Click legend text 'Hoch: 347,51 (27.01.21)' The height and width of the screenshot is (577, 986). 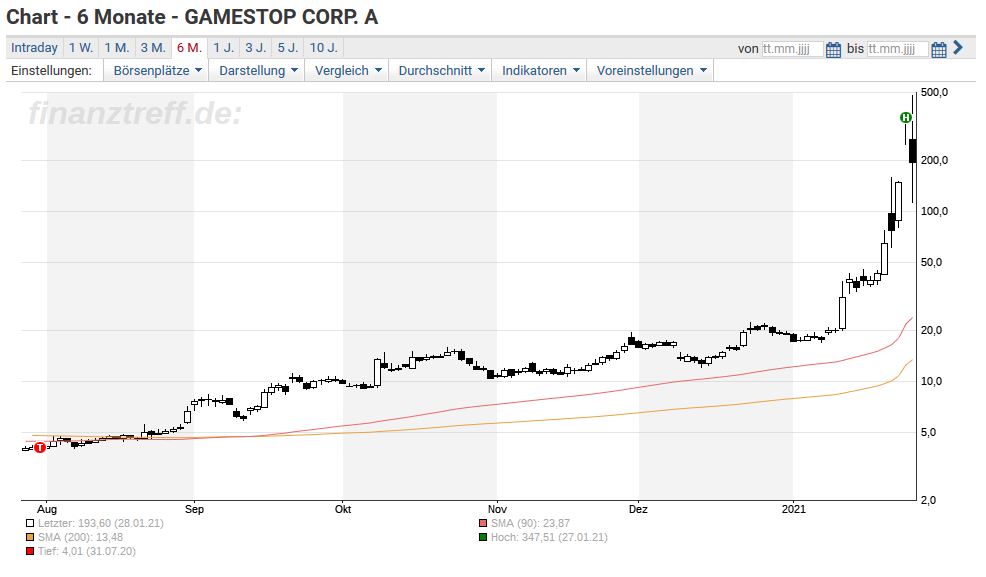point(549,537)
